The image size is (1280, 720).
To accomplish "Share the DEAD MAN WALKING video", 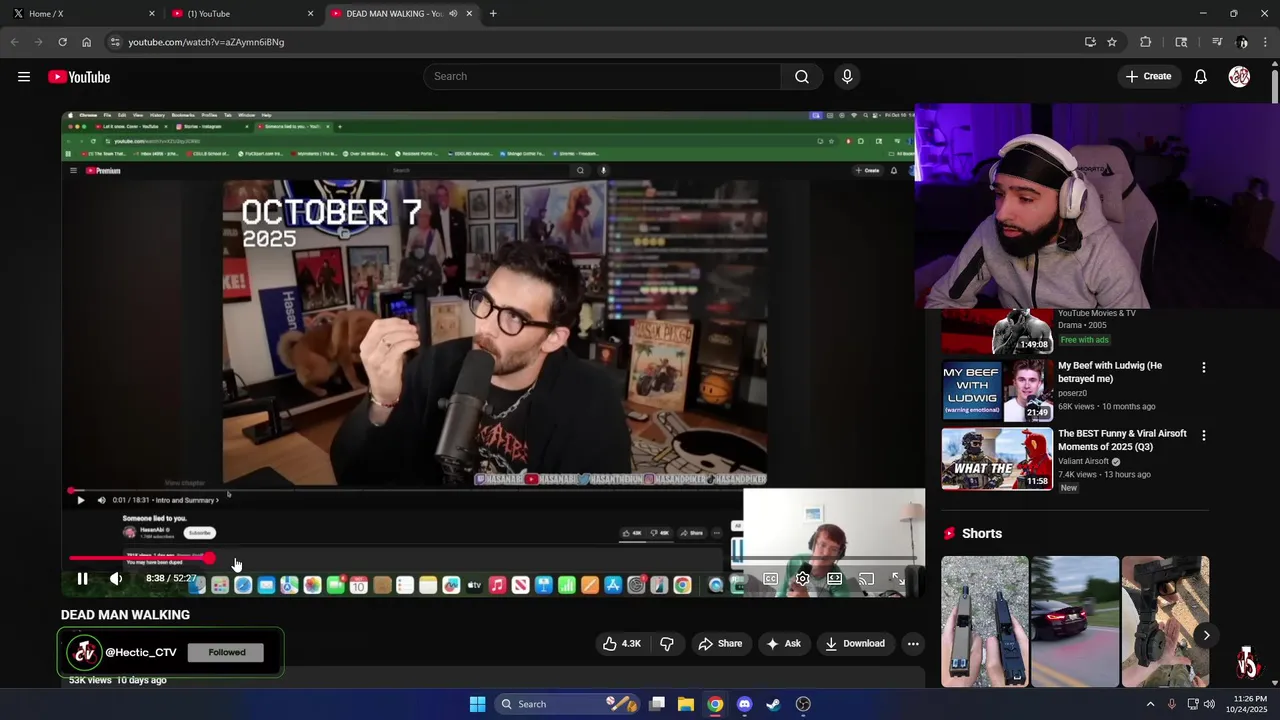I will coord(720,644).
